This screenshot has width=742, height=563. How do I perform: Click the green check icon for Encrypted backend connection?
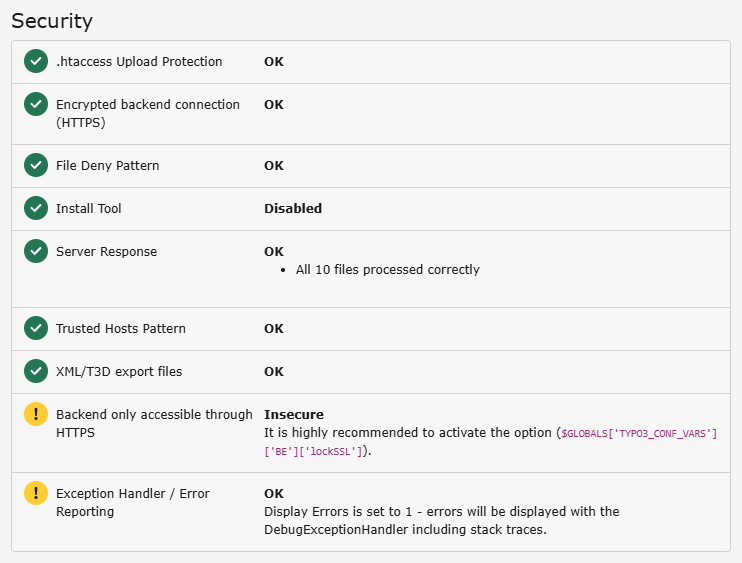tap(36, 105)
